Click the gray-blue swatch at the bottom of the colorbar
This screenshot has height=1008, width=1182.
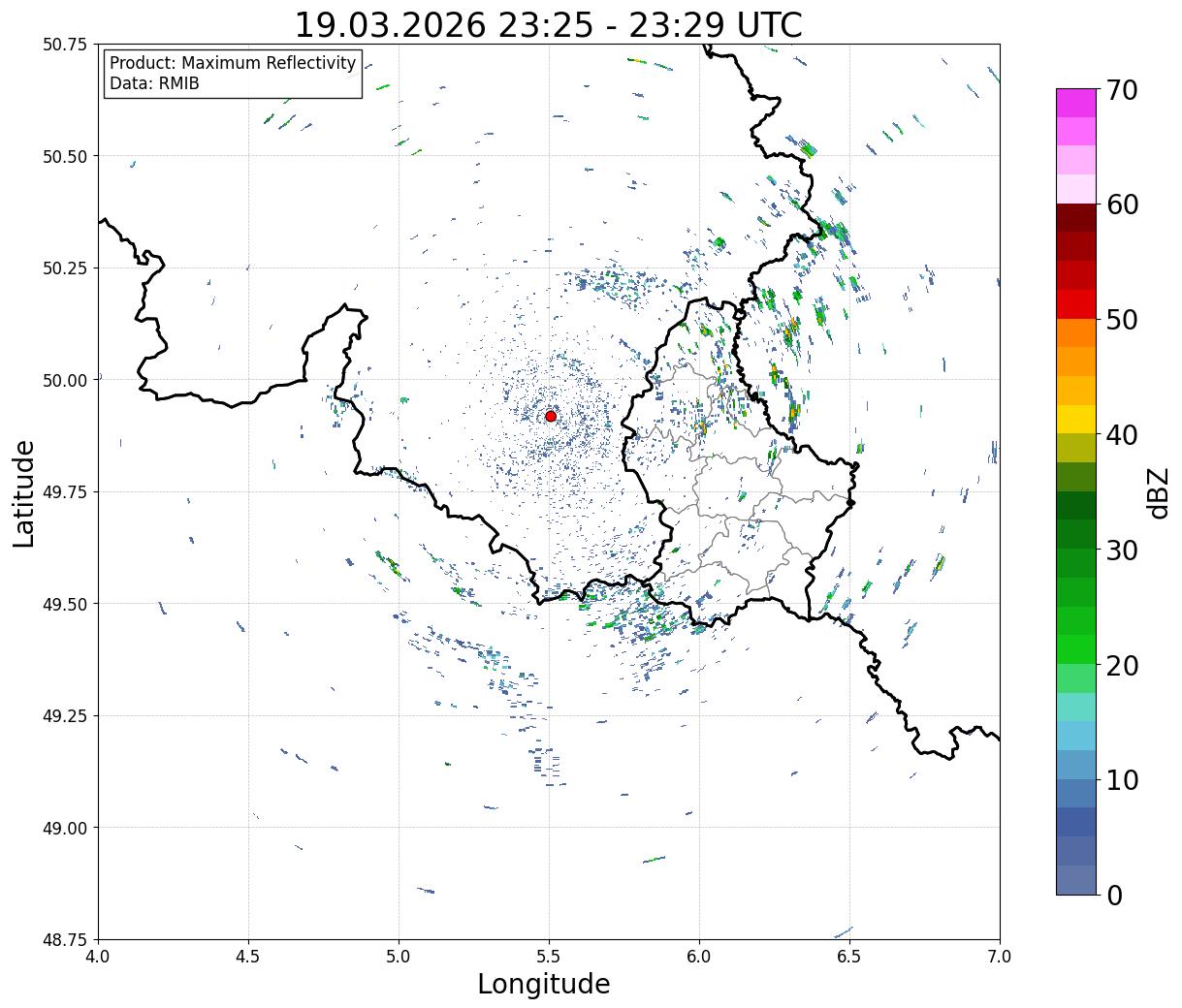pyautogui.click(x=1076, y=880)
